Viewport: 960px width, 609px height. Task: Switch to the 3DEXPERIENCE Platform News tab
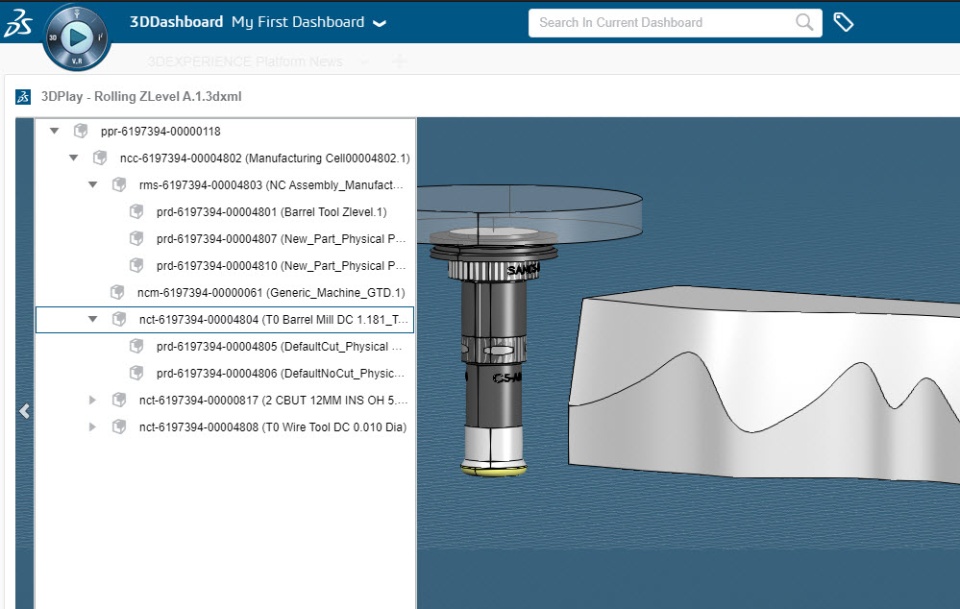(245, 61)
